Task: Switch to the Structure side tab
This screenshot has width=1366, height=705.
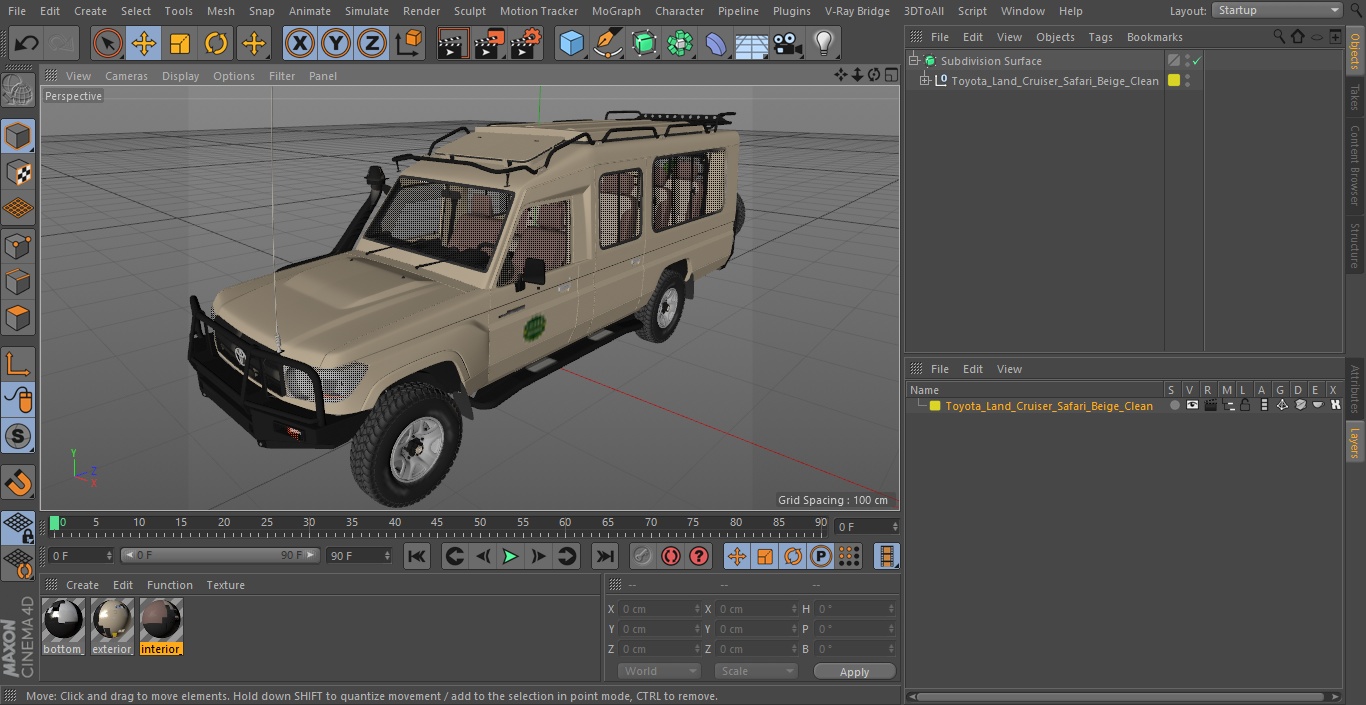Action: (1355, 246)
